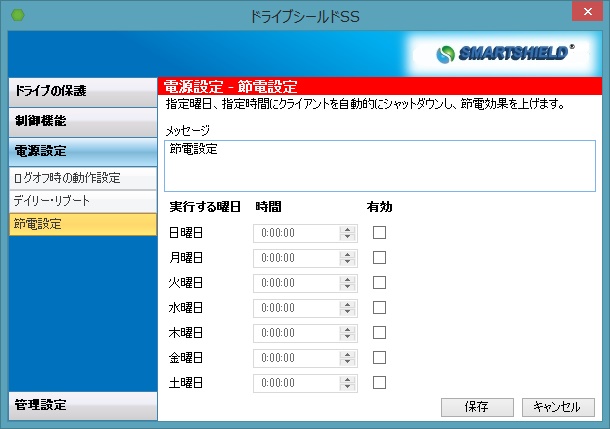
Task: Increase the 日曜日 time with up arrow
Action: pos(348,229)
